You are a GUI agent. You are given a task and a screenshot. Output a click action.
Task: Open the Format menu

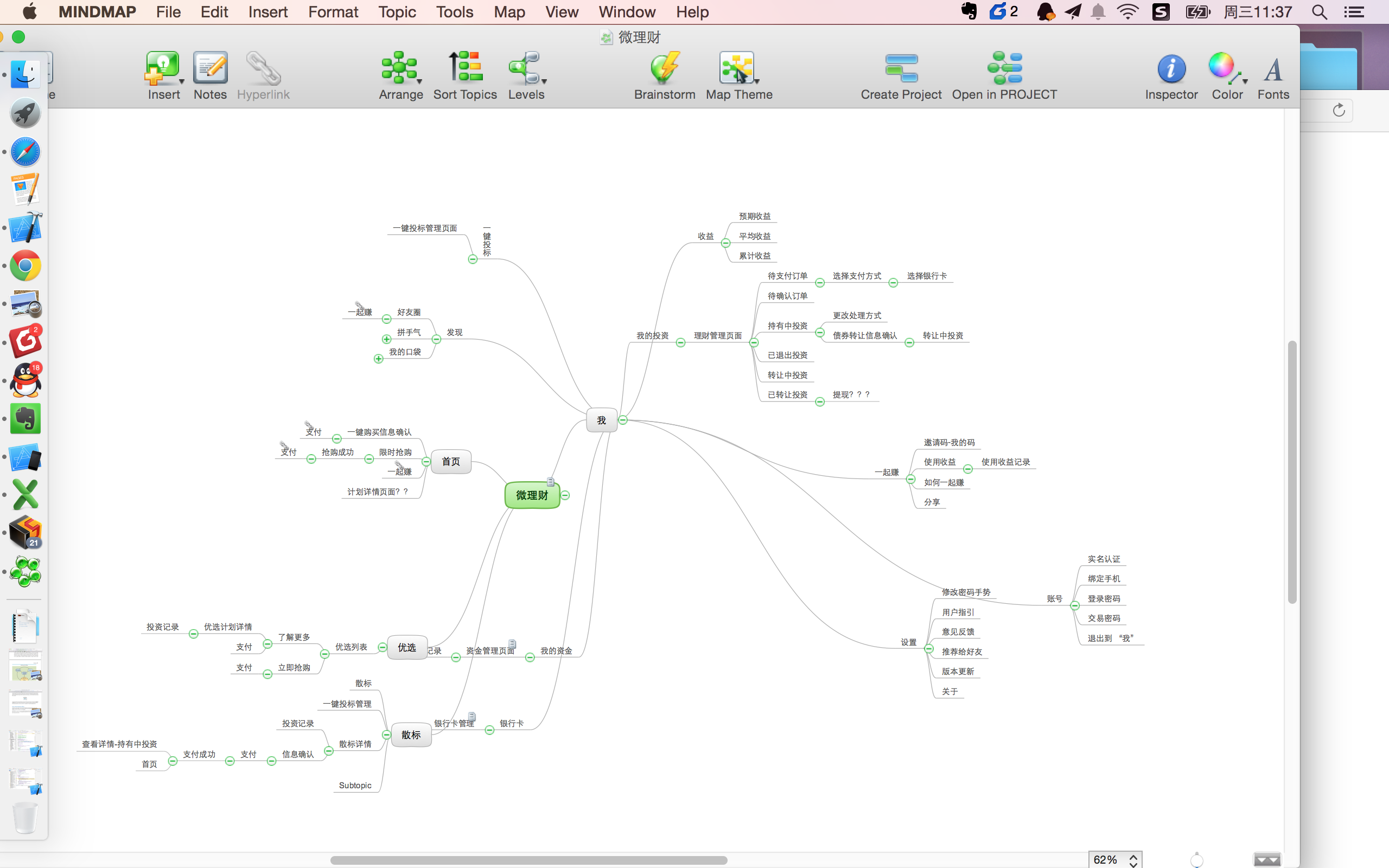pyautogui.click(x=333, y=12)
